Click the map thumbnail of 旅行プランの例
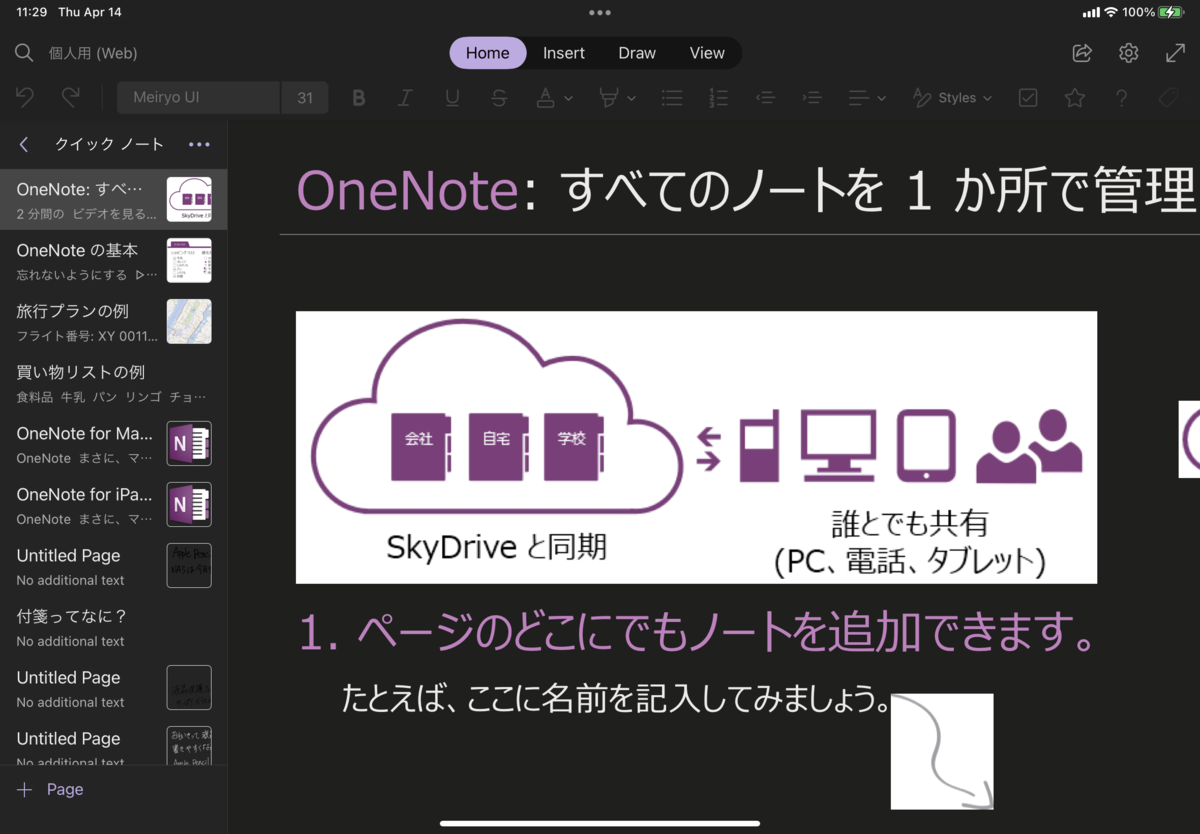 coord(189,321)
